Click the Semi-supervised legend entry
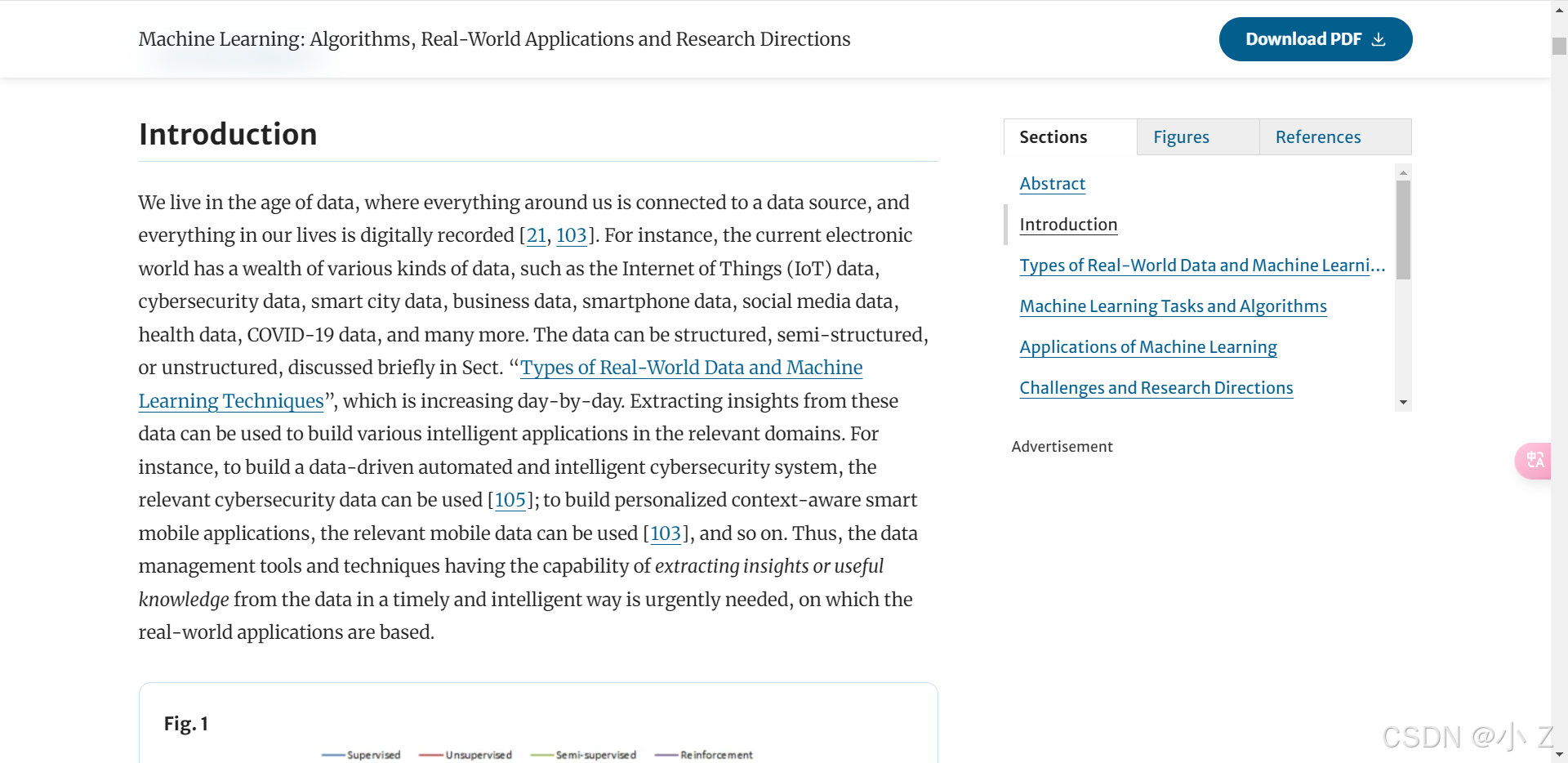The image size is (1568, 763). pyautogui.click(x=583, y=755)
